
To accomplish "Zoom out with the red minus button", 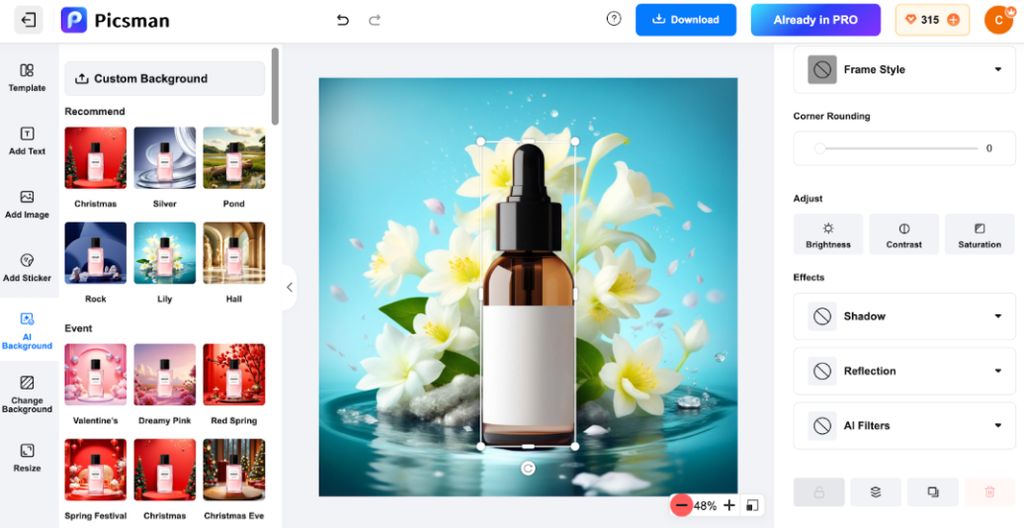I will [x=681, y=505].
